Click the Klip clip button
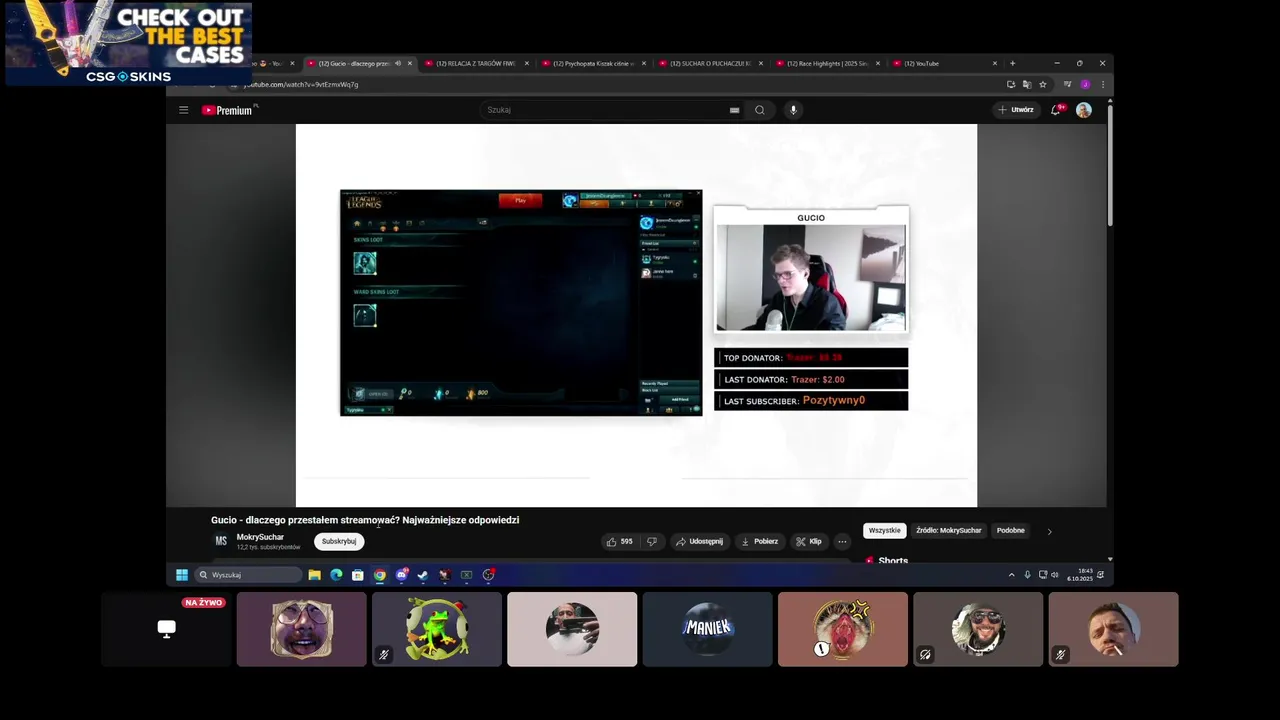This screenshot has height=720, width=1280. [x=808, y=541]
